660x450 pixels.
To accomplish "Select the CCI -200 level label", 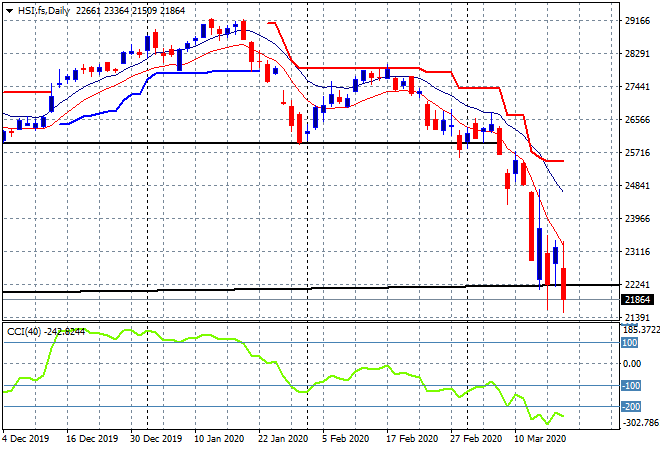I will 631,407.
